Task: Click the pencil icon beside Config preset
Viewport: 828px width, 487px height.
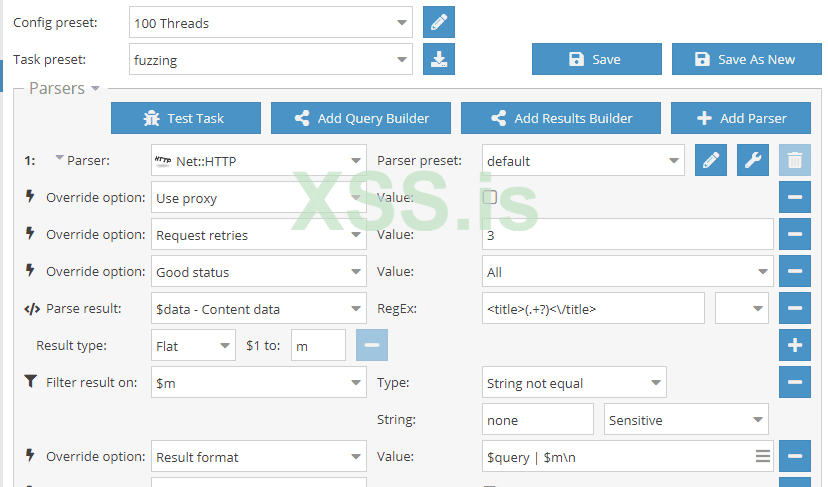Action: point(438,22)
